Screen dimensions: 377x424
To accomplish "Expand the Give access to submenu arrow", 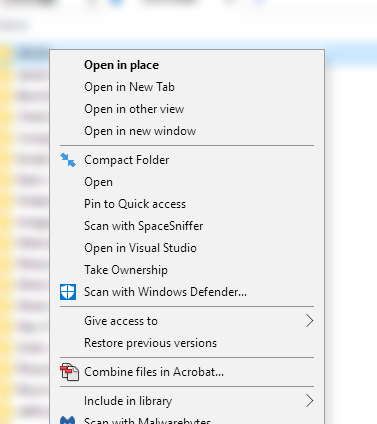I will tap(310, 321).
